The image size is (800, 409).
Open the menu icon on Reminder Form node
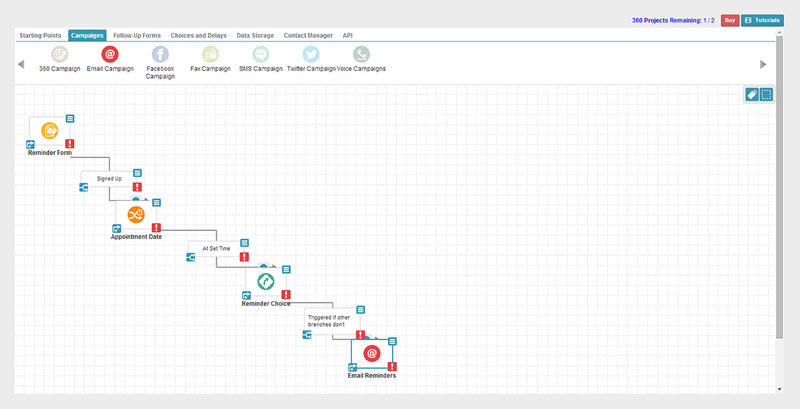click(x=70, y=118)
